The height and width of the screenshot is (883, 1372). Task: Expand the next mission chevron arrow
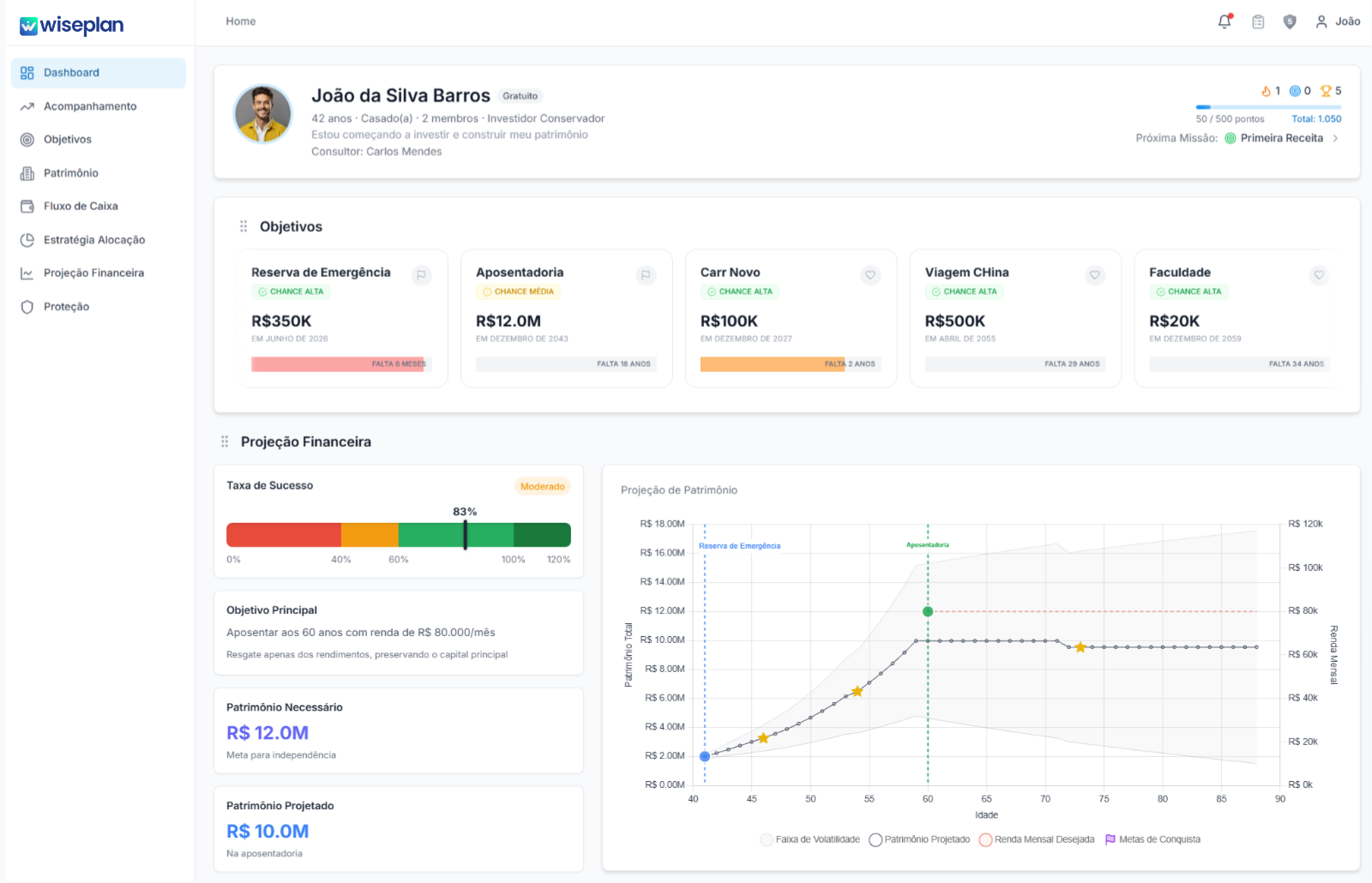(x=1336, y=138)
